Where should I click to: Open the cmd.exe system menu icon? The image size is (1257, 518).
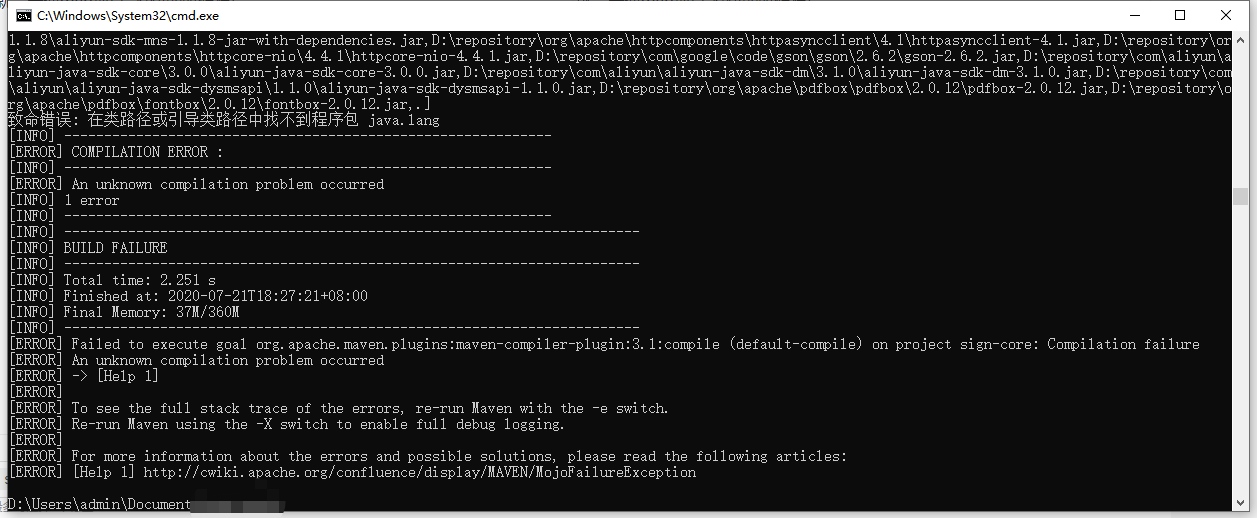coord(21,15)
